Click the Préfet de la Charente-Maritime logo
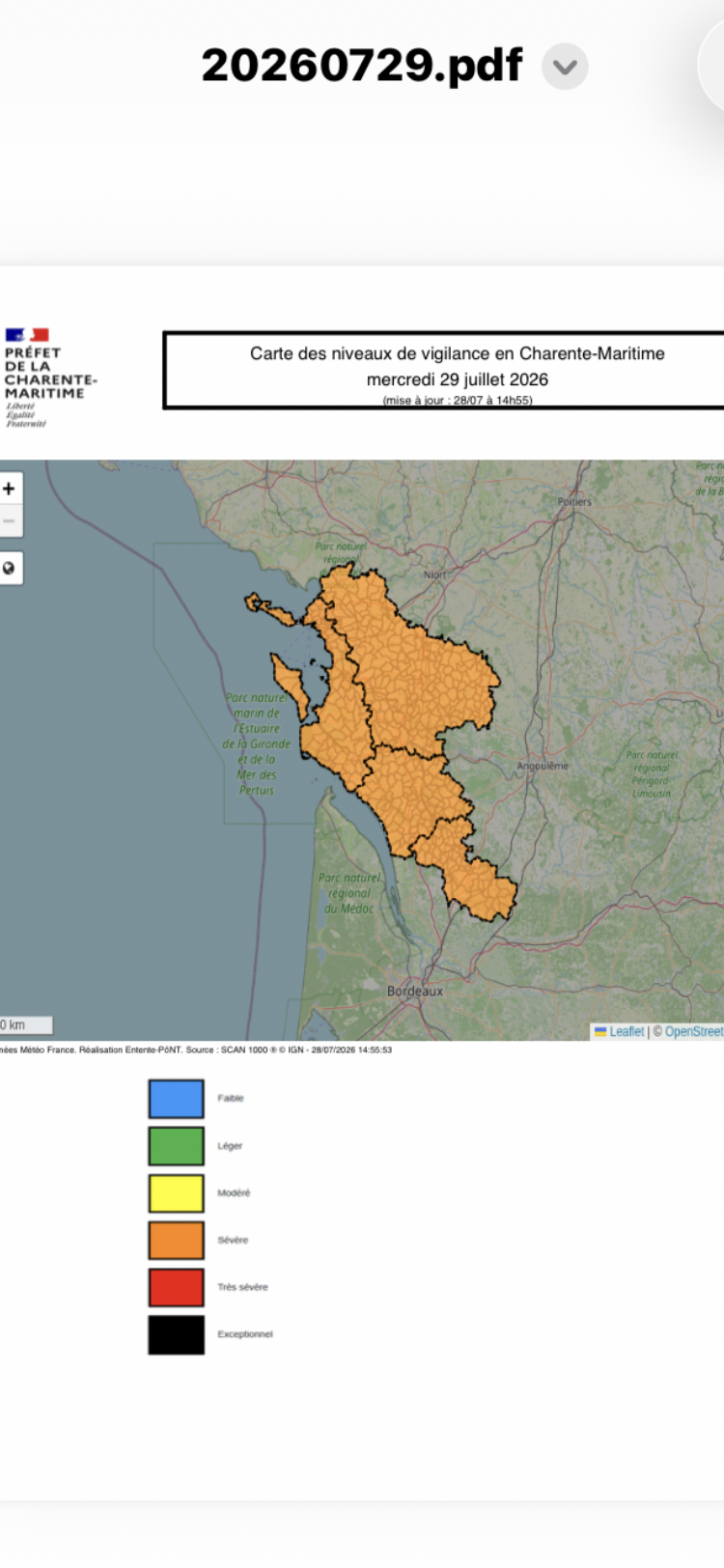 click(50, 378)
